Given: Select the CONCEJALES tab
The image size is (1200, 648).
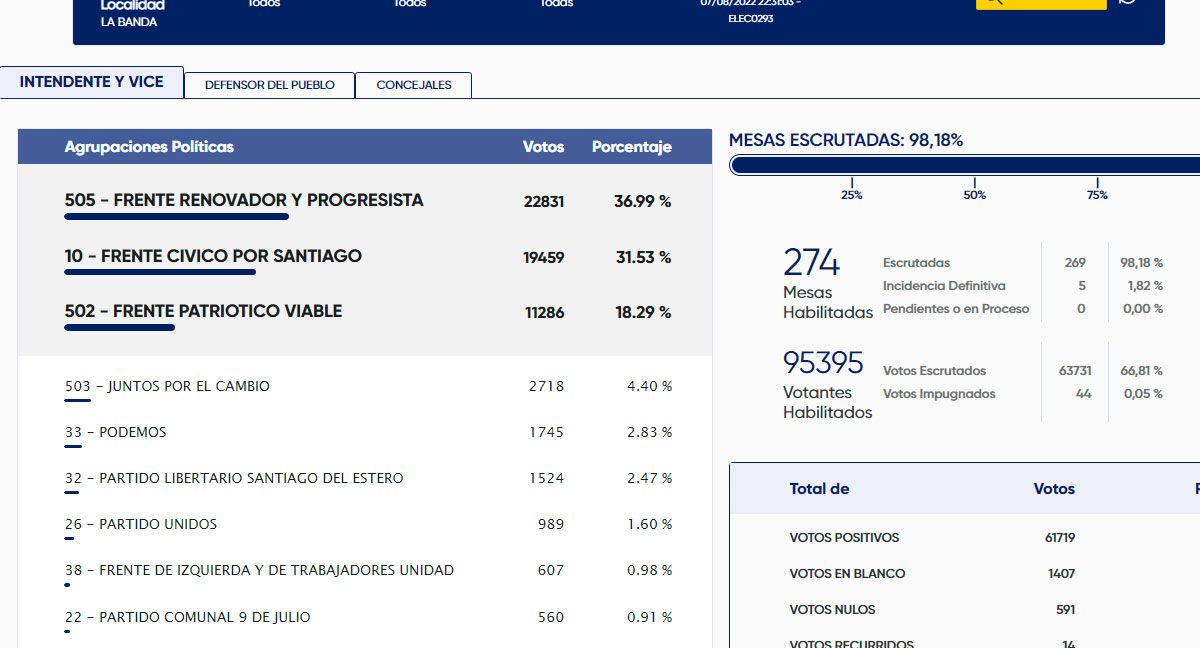Looking at the screenshot, I should tap(413, 85).
